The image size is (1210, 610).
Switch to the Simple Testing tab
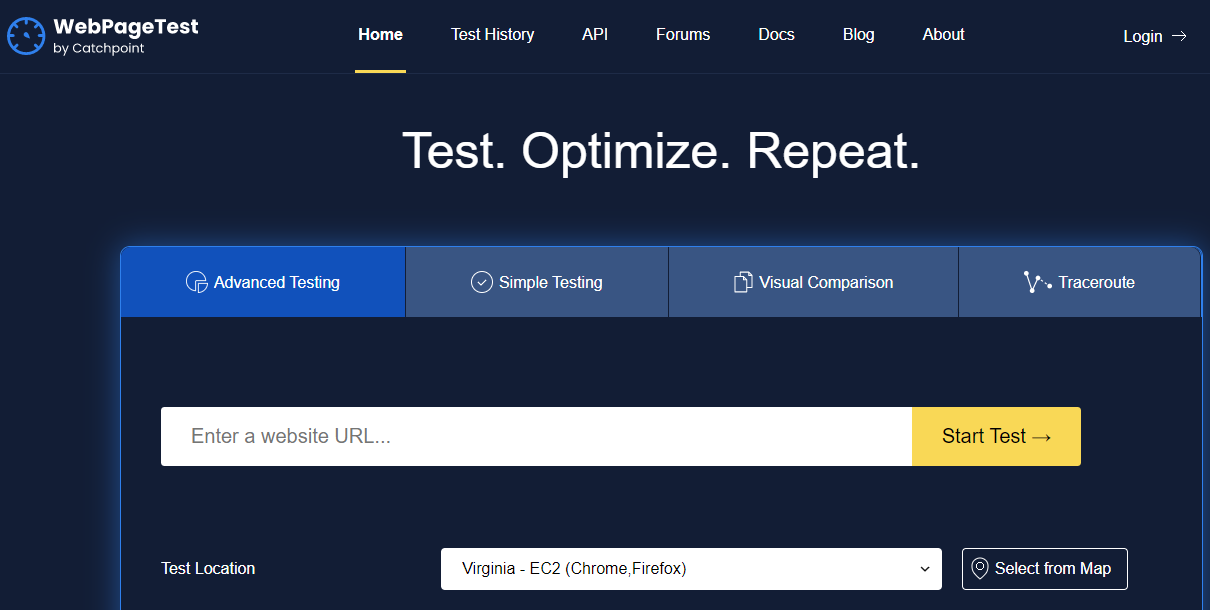[x=537, y=282]
